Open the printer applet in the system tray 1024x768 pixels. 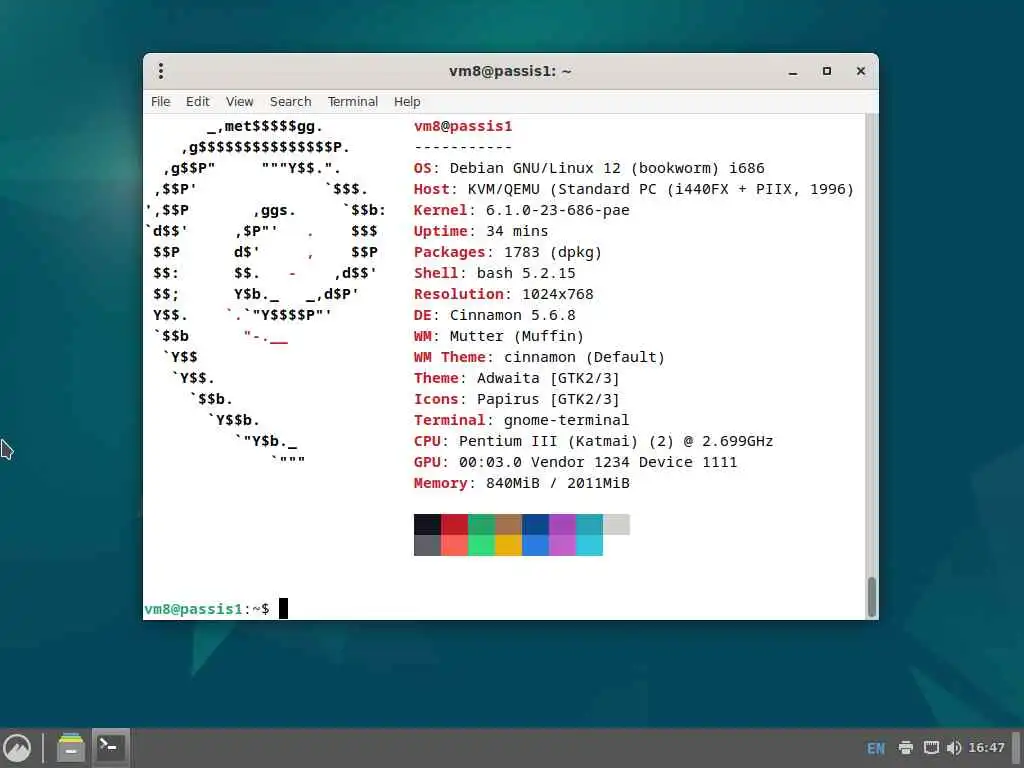coord(905,748)
